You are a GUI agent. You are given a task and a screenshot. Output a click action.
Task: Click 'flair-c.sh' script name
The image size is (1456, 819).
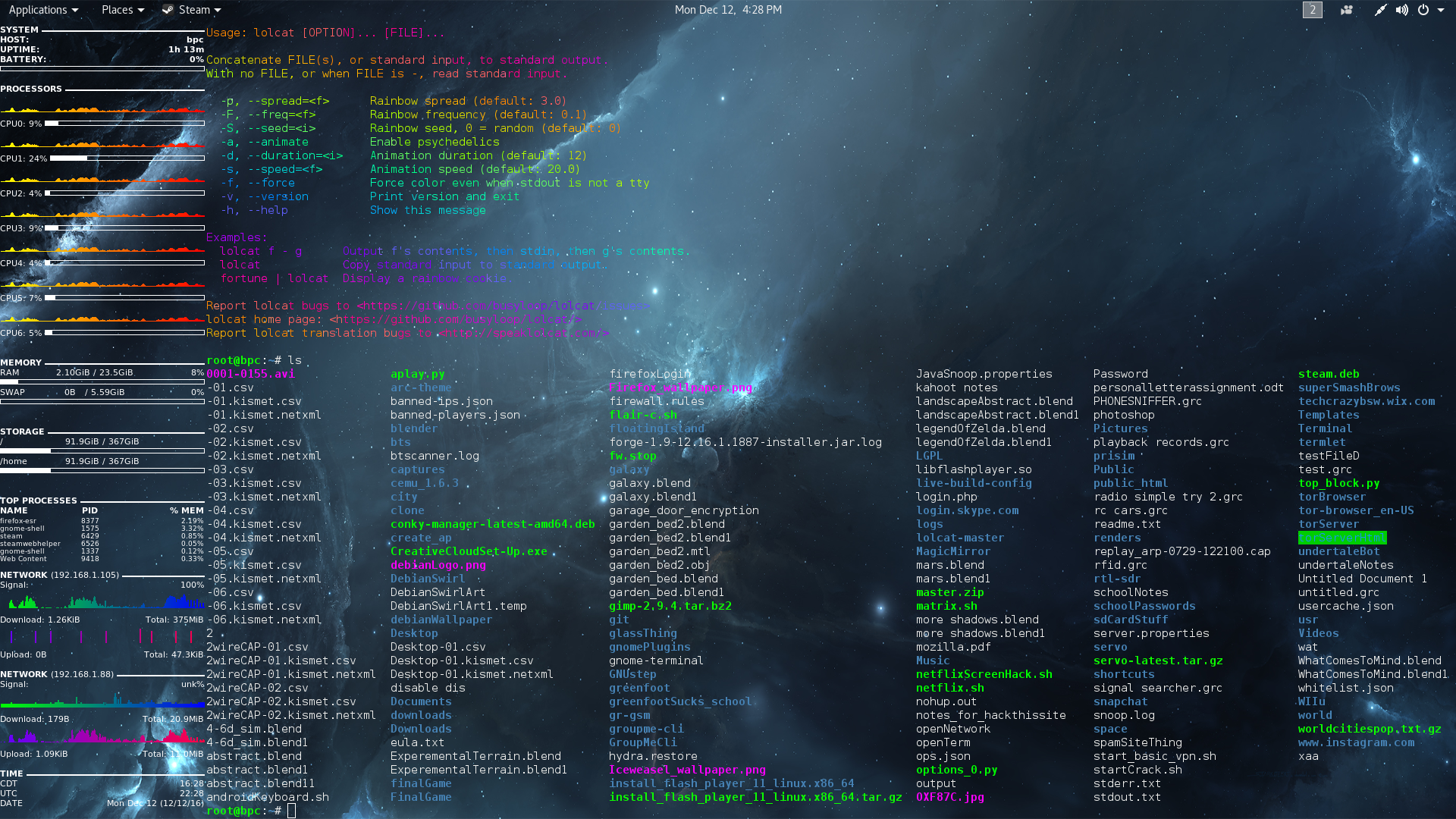(x=643, y=415)
